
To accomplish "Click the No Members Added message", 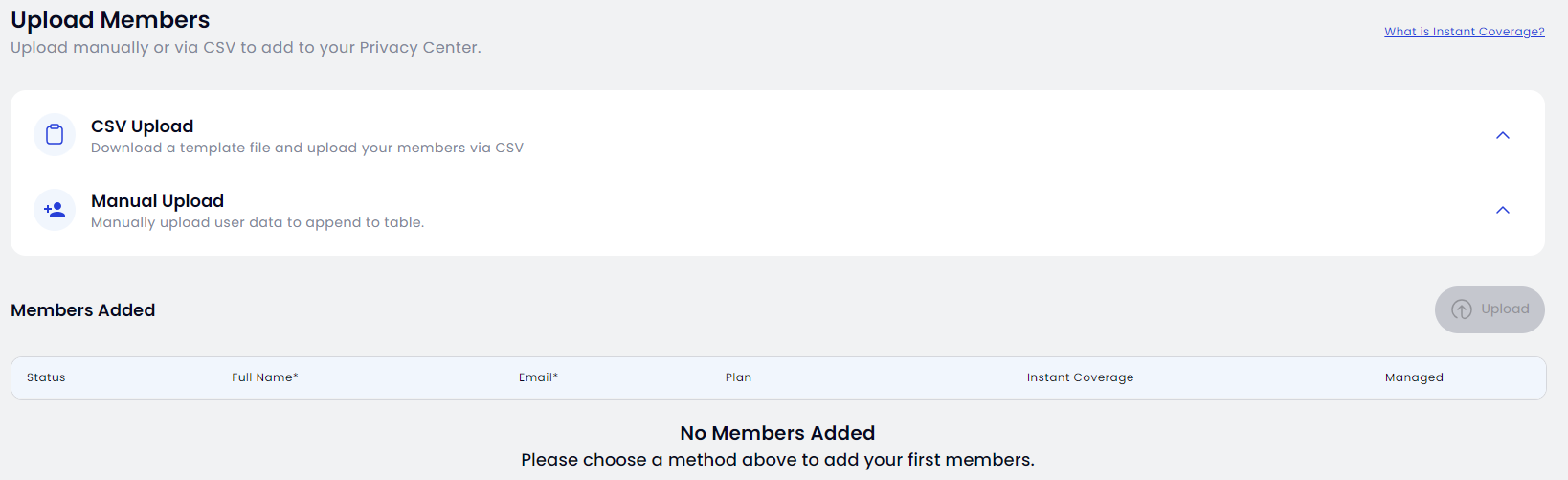I will [777, 433].
